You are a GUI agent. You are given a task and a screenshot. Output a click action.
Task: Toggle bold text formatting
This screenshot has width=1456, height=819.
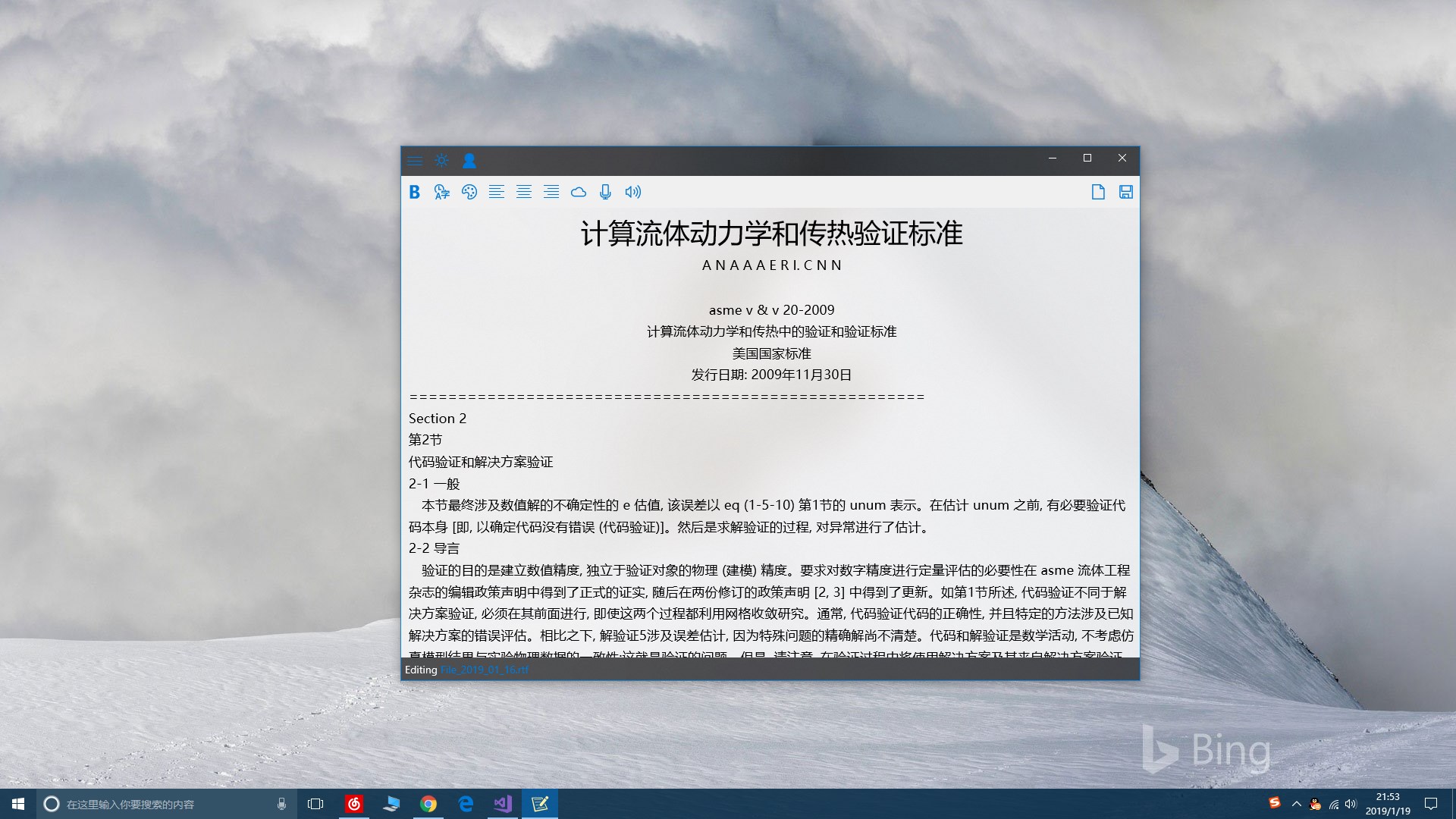coord(414,192)
